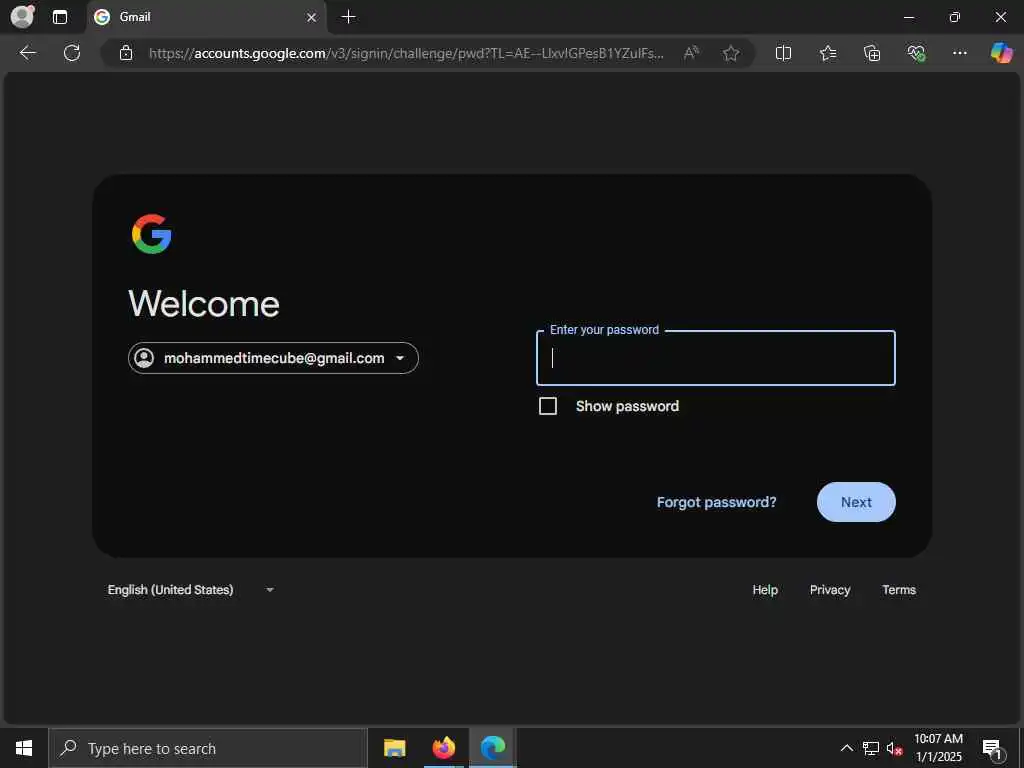This screenshot has height=768, width=1024.
Task: Open Collections icon
Action: click(x=872, y=53)
